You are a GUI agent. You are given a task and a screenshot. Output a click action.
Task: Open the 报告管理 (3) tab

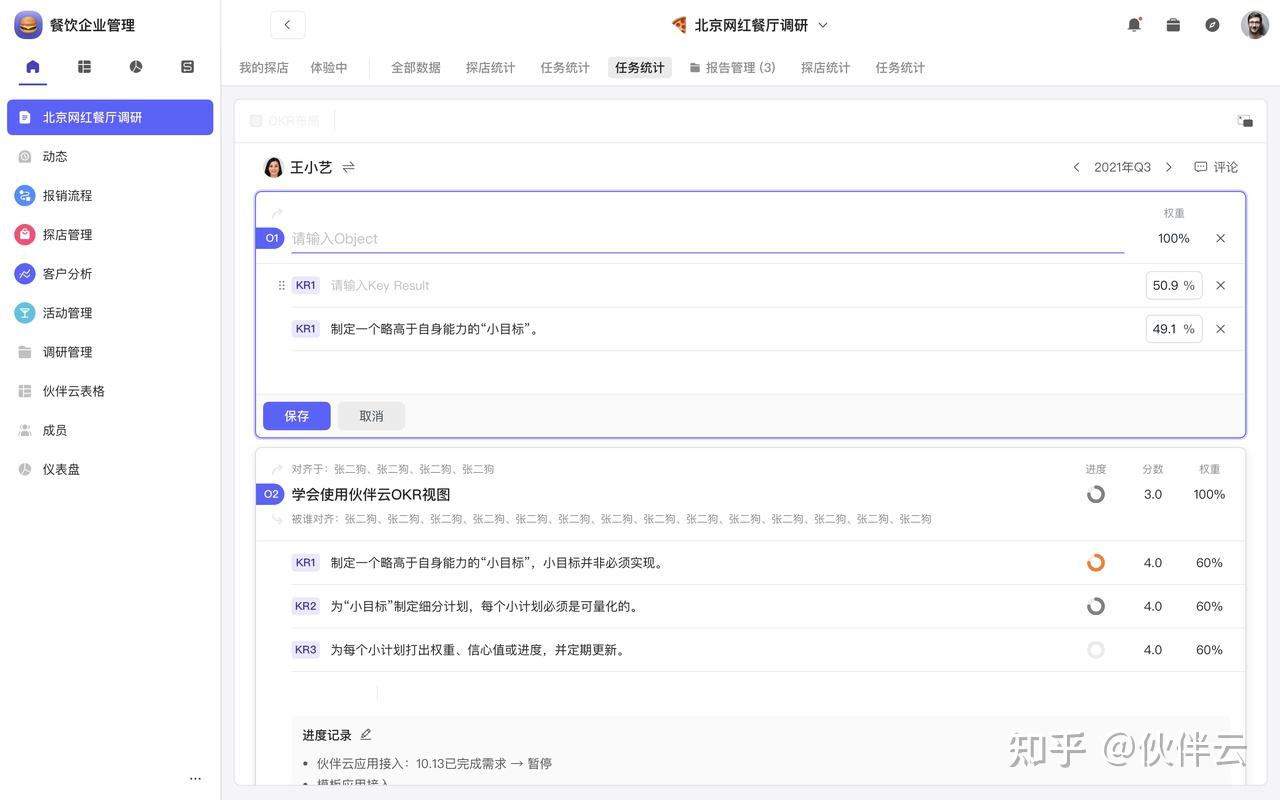click(x=733, y=68)
